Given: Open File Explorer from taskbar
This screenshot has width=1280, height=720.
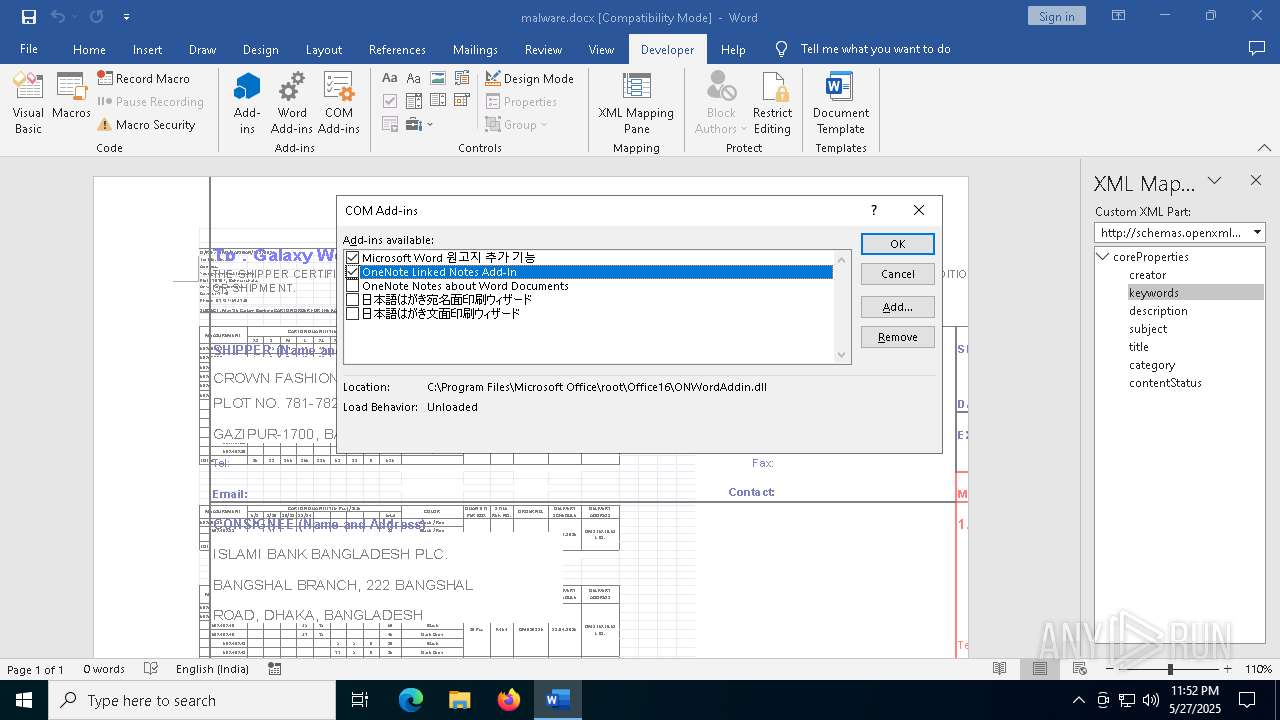Looking at the screenshot, I should point(459,700).
